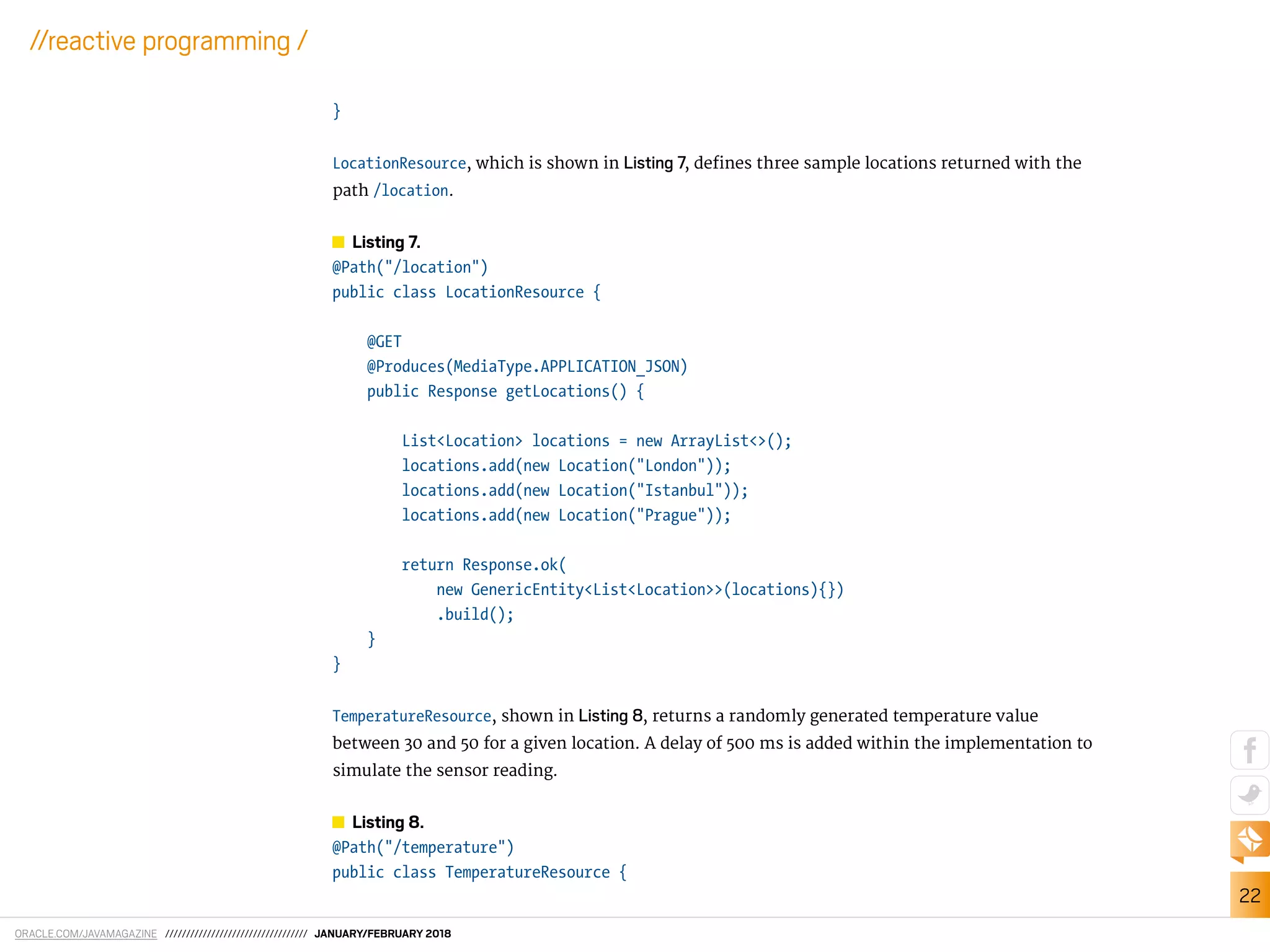Click the public class TemperatureResource line

[479, 872]
